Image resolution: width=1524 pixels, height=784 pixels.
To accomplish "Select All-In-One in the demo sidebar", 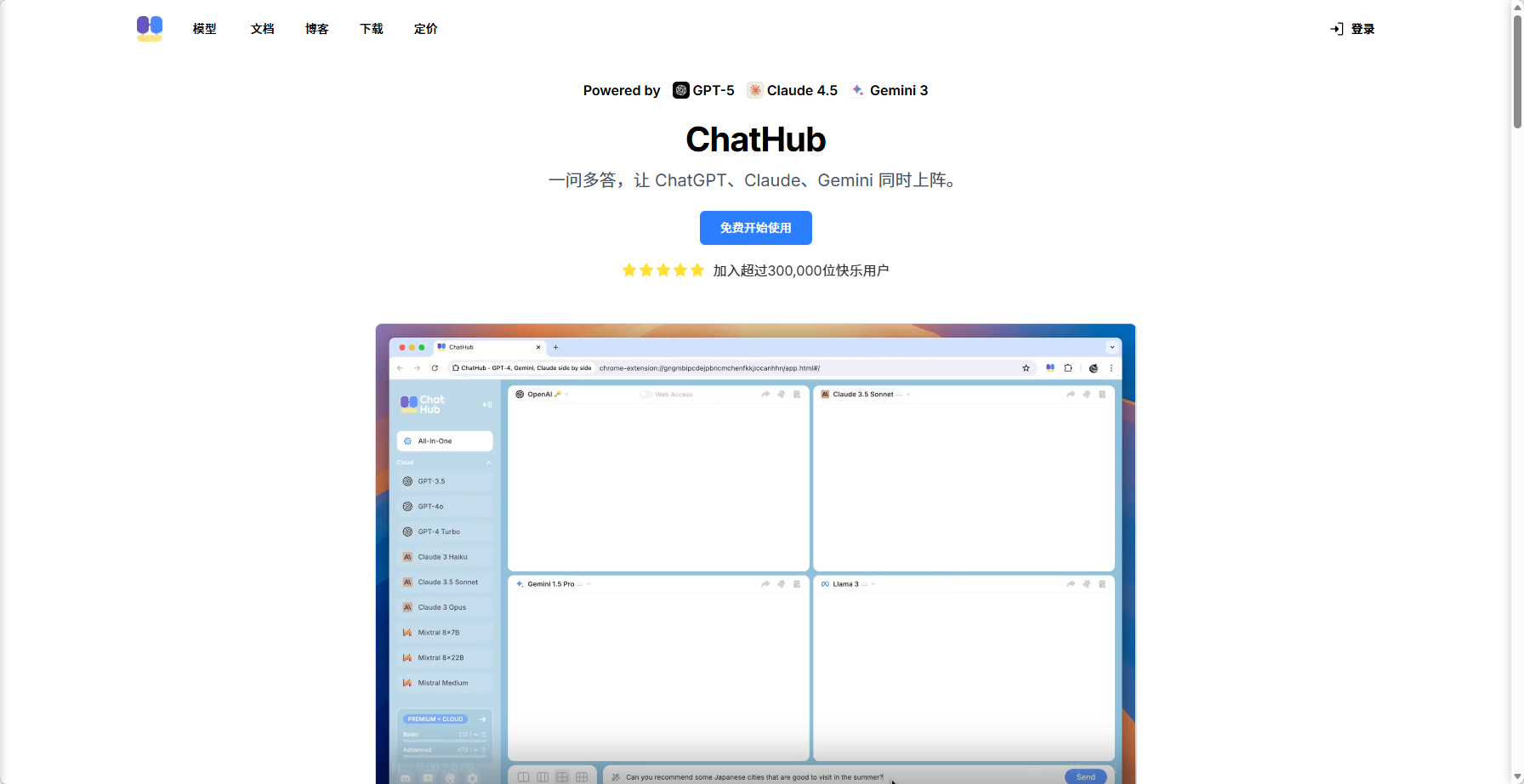I will tap(445, 441).
